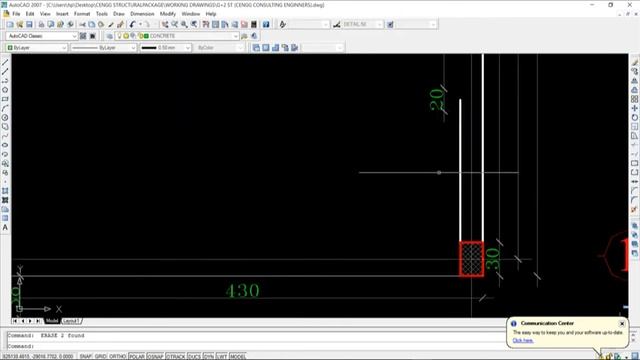
Task: Select the Arc tool in Draw toolbar
Action: pyautogui.click(x=5, y=108)
